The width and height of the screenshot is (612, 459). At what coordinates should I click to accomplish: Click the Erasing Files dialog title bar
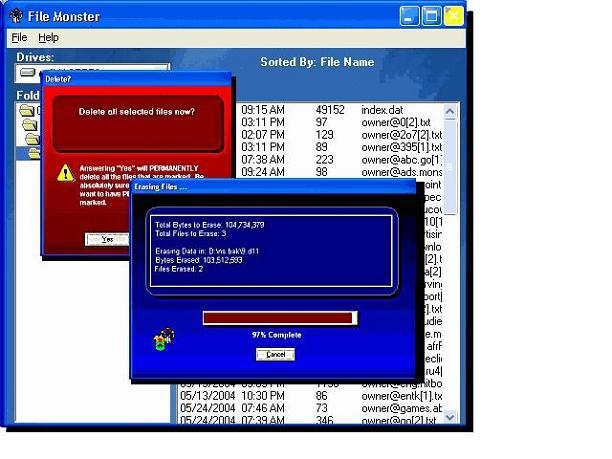coord(273,187)
